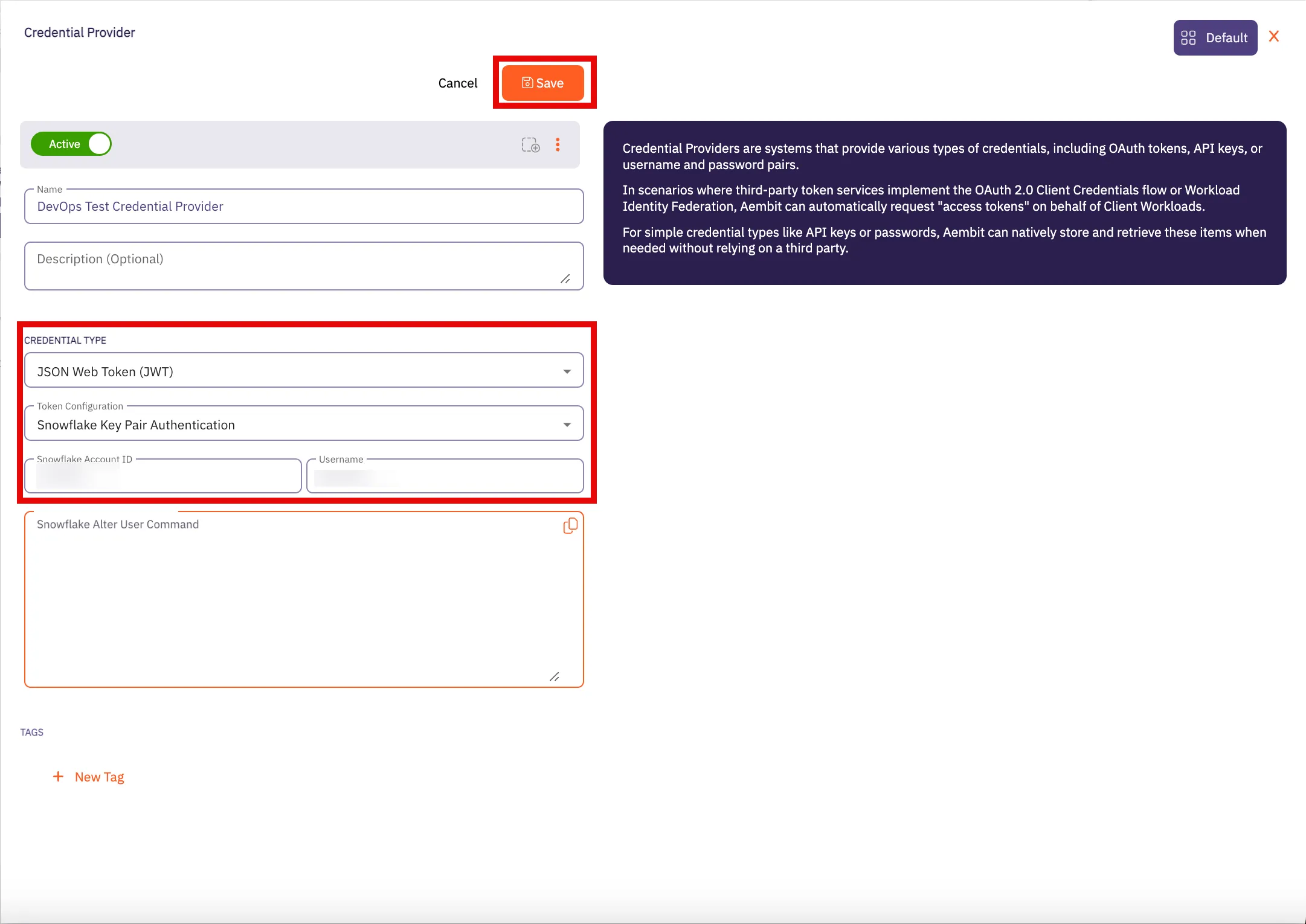Click into the Name input field
1306x924 pixels.
click(303, 207)
